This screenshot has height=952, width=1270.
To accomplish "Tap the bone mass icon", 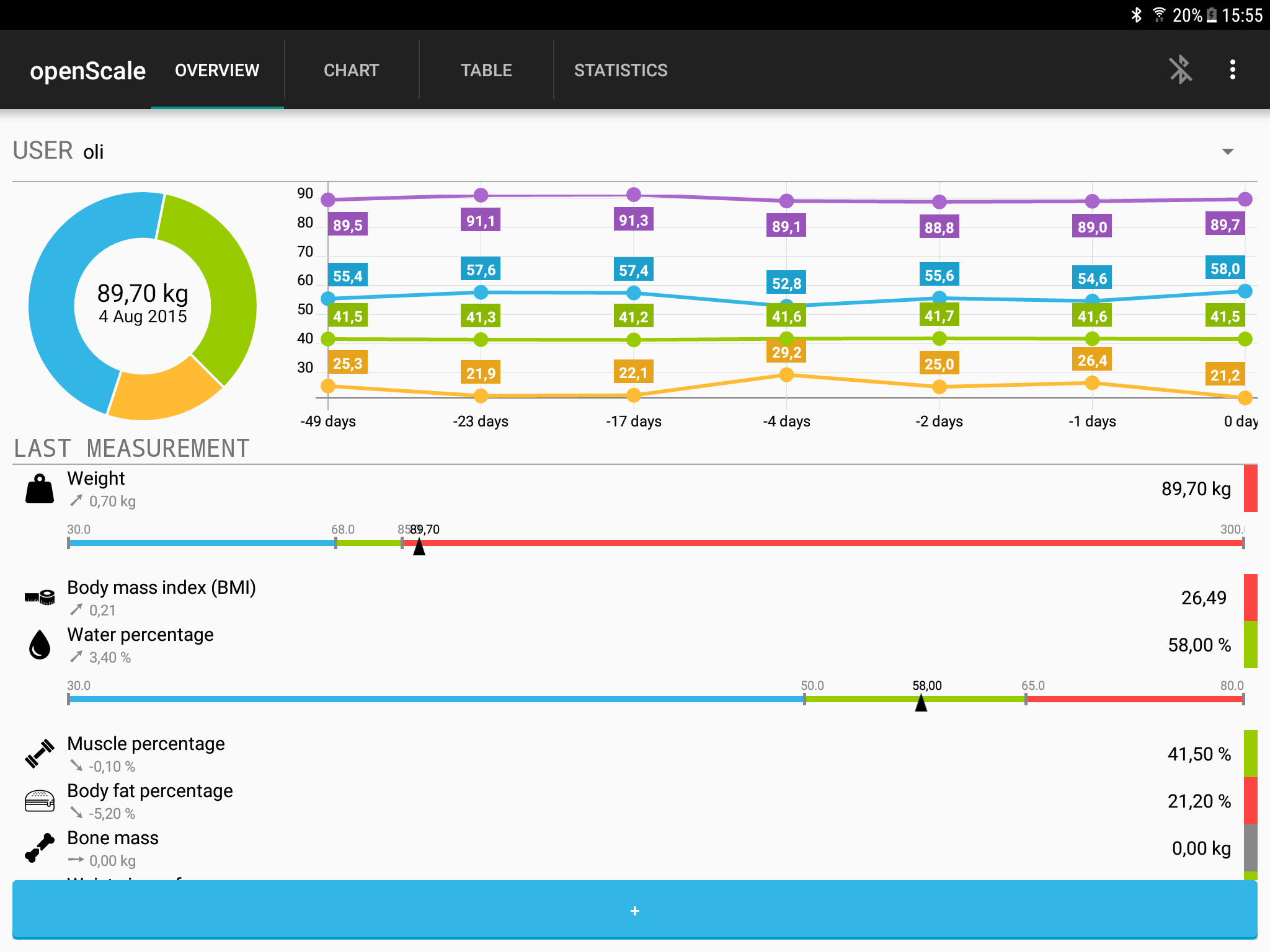I will pyautogui.click(x=40, y=848).
